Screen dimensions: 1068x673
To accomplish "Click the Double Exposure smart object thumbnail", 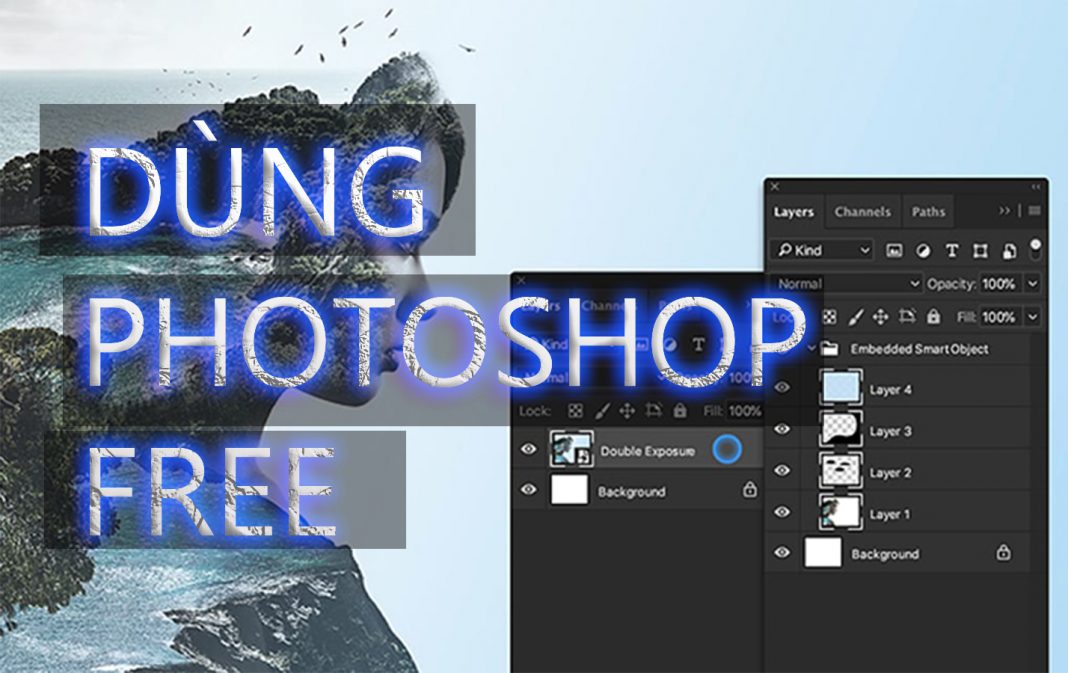I will [571, 450].
